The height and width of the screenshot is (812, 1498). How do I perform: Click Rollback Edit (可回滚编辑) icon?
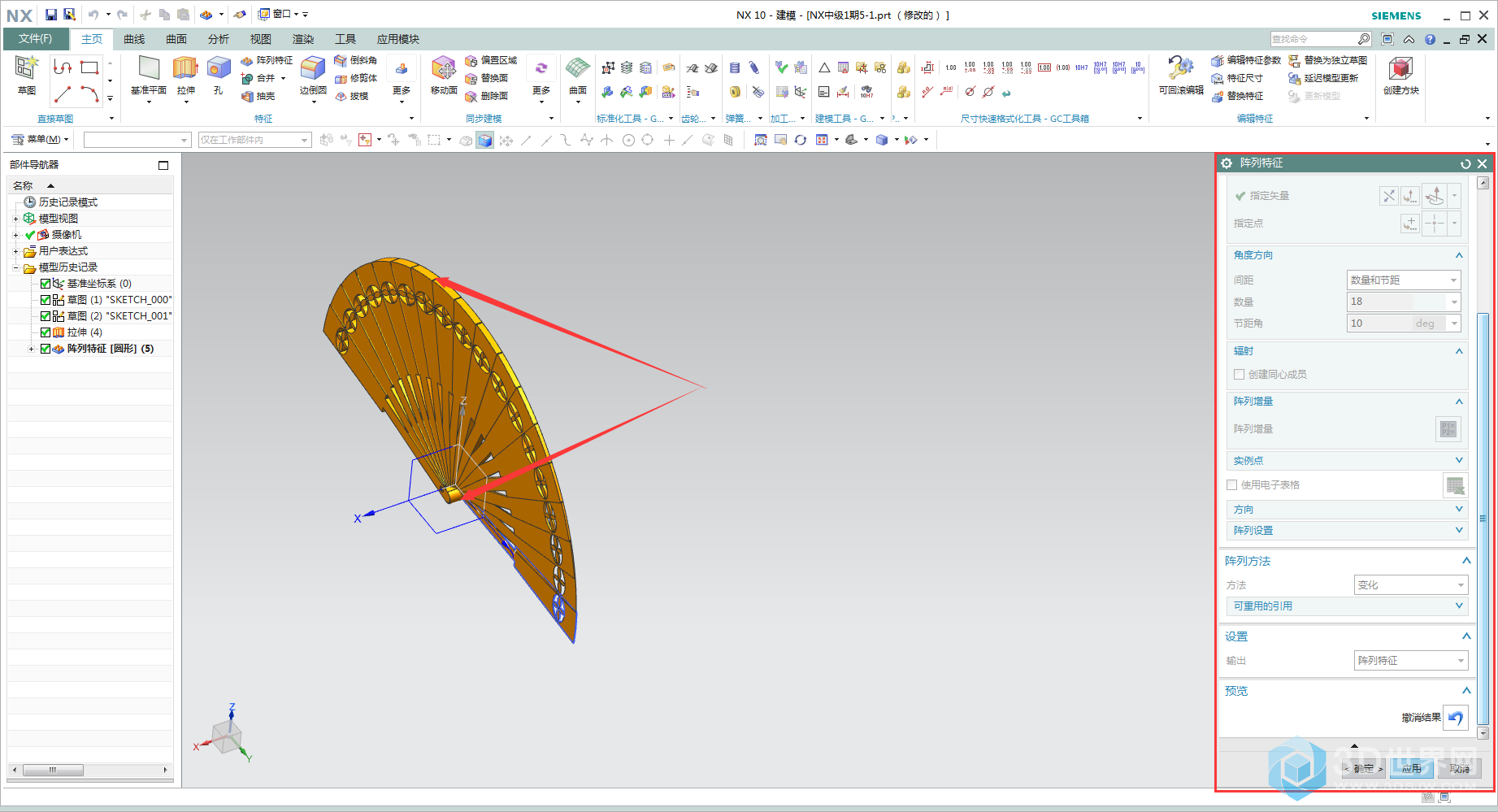point(1181,75)
